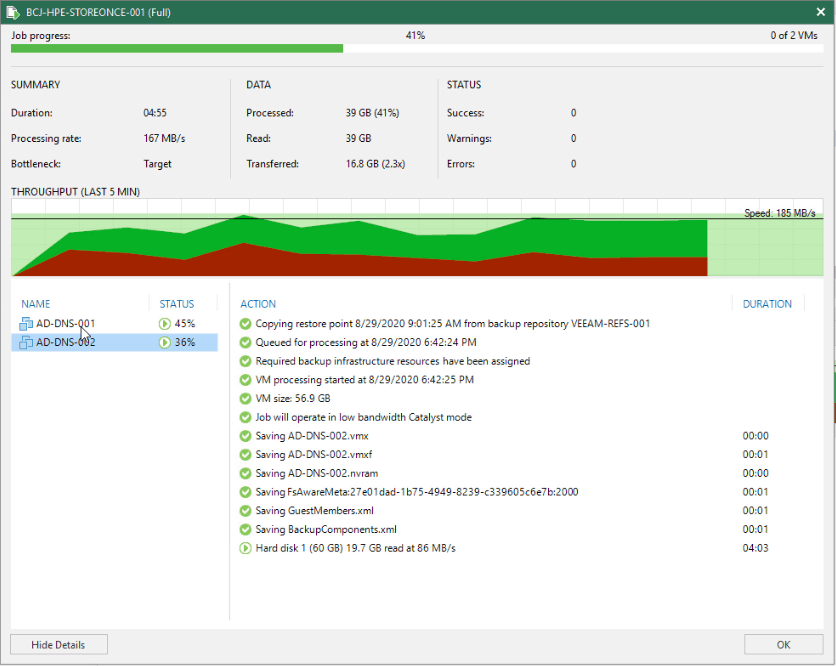The height and width of the screenshot is (666, 836).
Task: Click the VM icon next to AD-DNS-001
Action: click(26, 324)
